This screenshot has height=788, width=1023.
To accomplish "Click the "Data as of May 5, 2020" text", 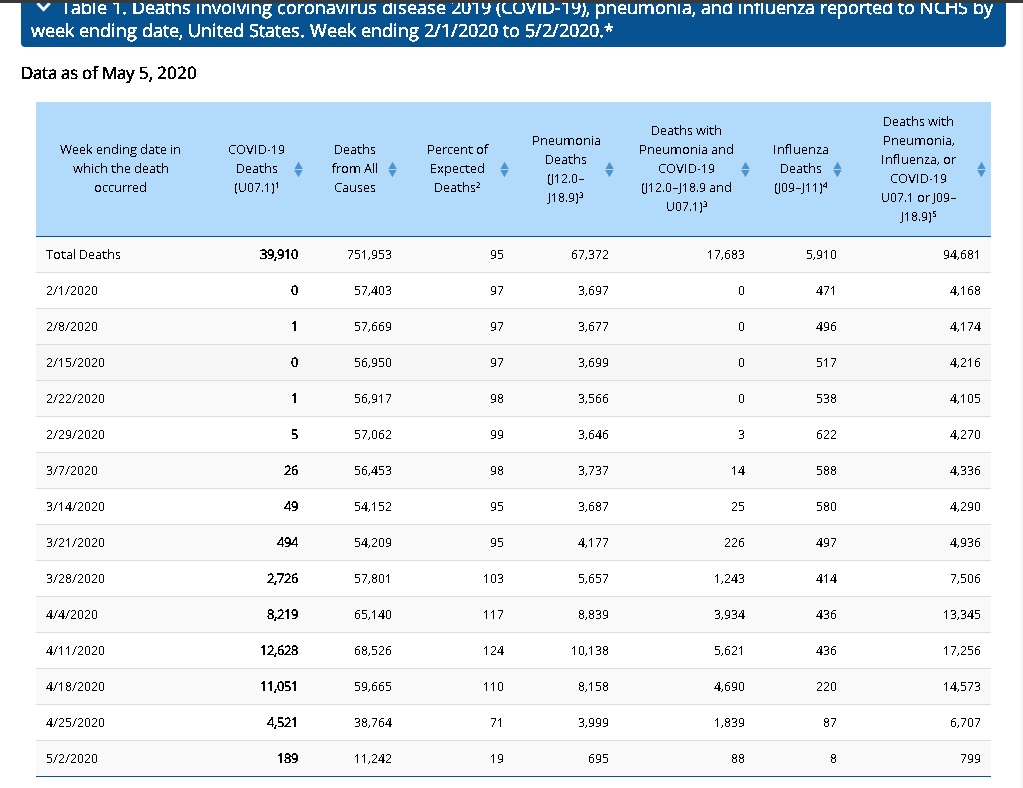I will [108, 74].
